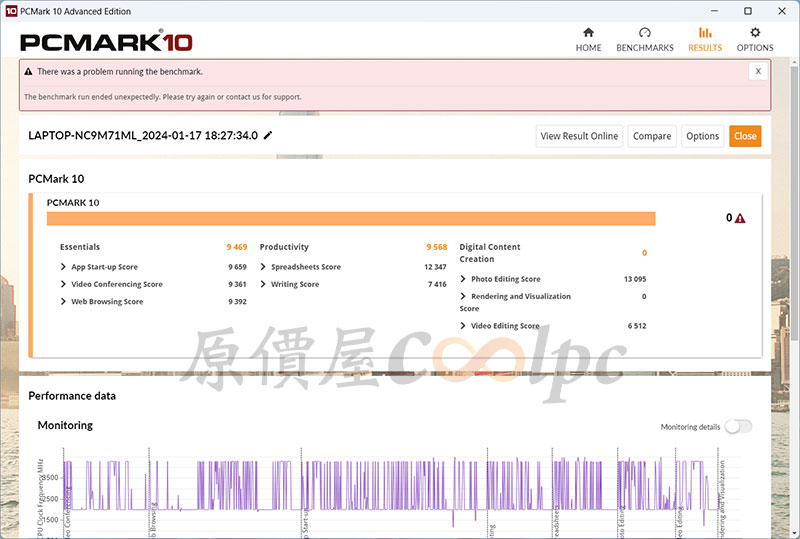Image resolution: width=800 pixels, height=539 pixels.
Task: Click the warning triangle in error banner
Action: pos(29,71)
